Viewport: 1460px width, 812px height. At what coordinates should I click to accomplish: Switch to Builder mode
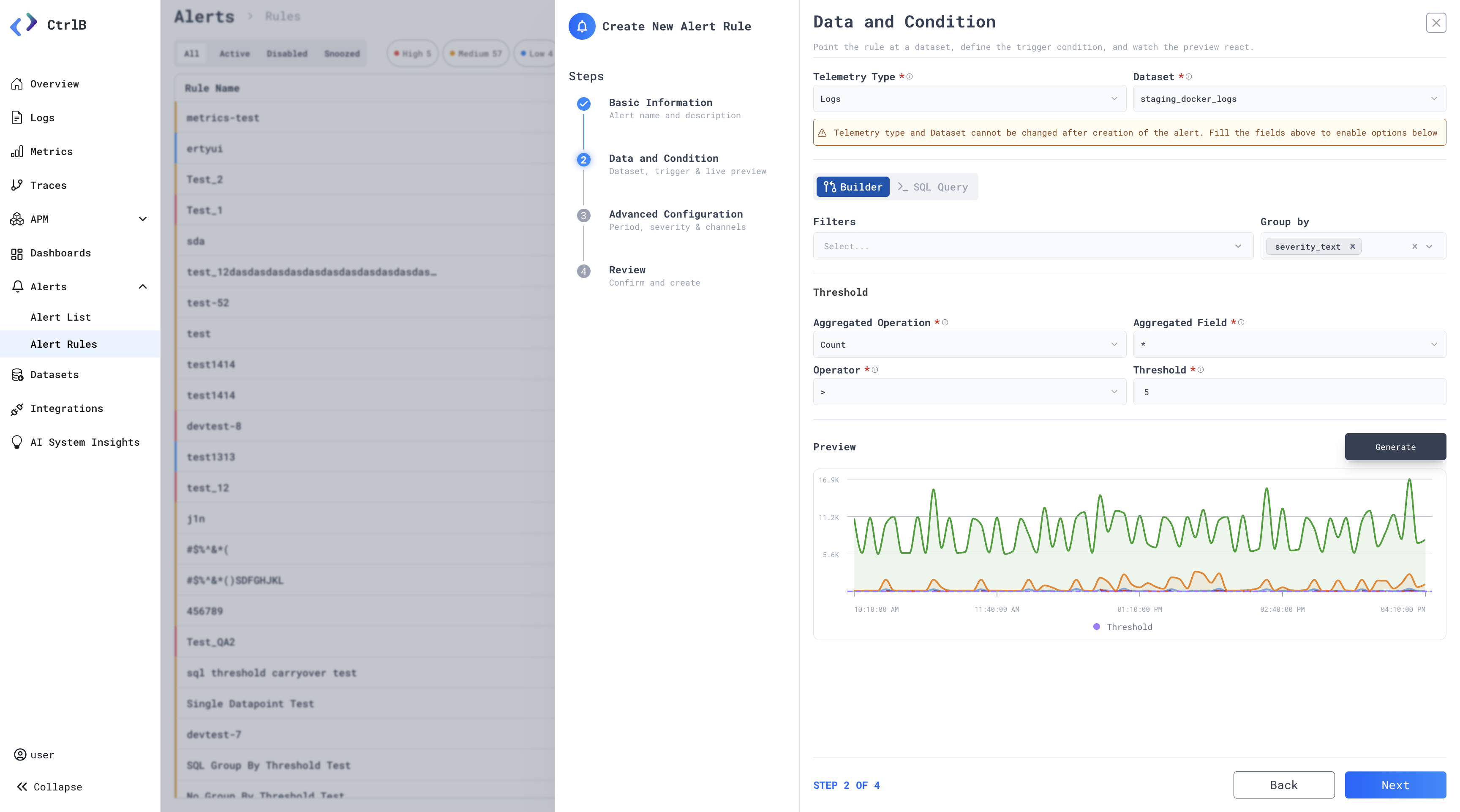(853, 186)
